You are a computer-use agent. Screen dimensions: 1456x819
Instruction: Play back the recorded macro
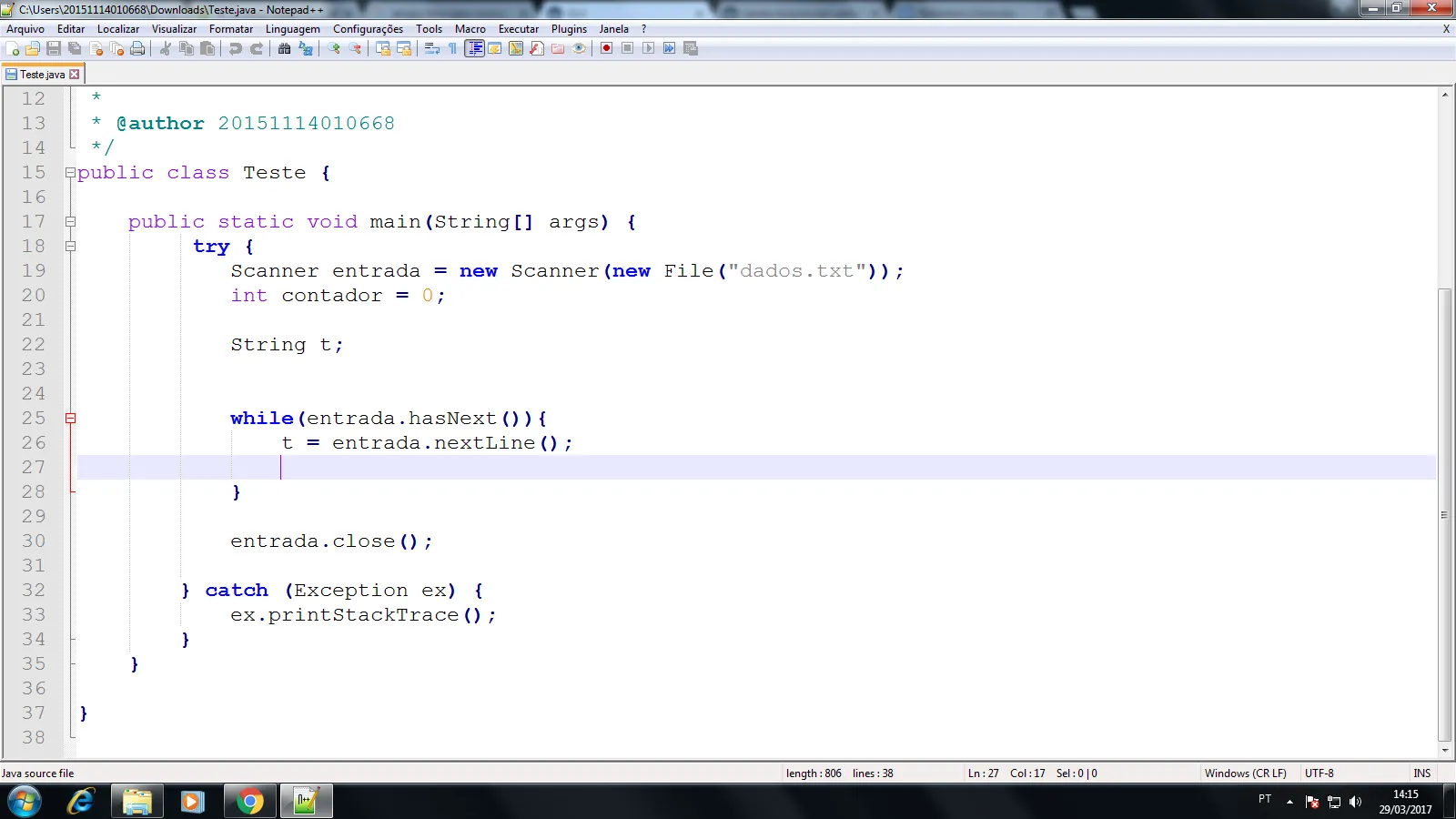pyautogui.click(x=648, y=48)
